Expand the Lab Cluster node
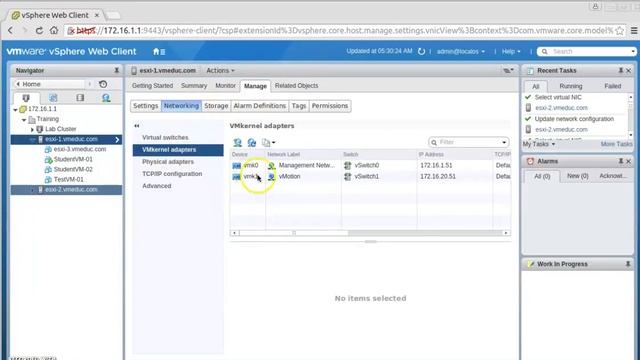 [32, 129]
